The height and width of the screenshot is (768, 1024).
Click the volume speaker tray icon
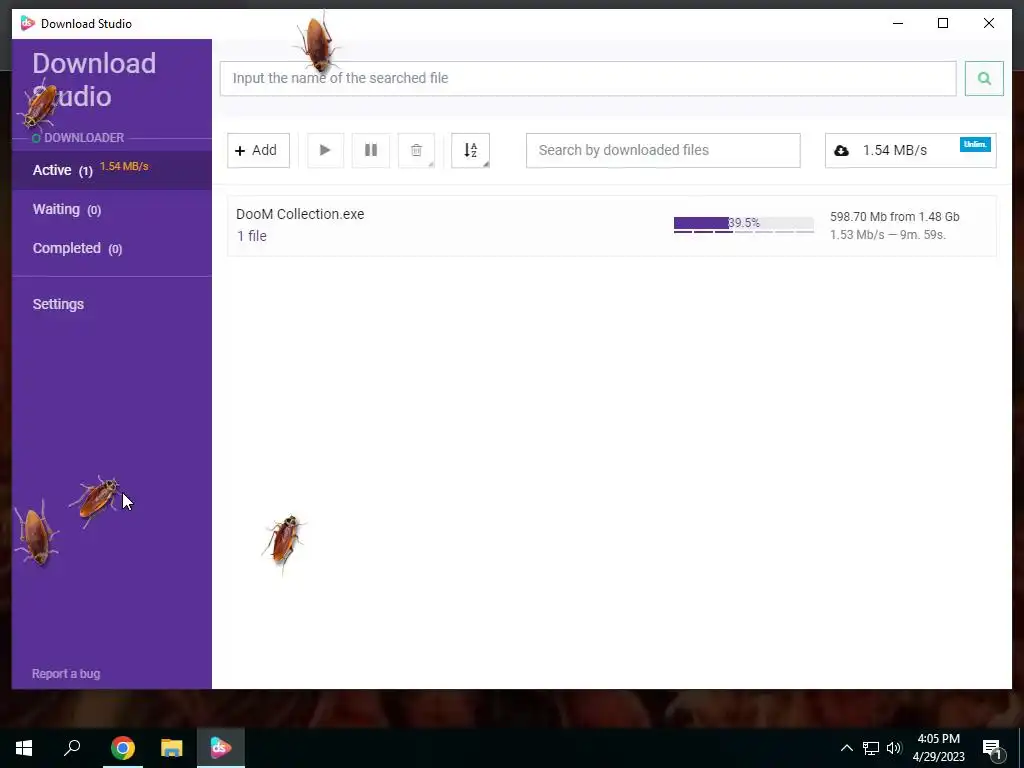click(895, 748)
